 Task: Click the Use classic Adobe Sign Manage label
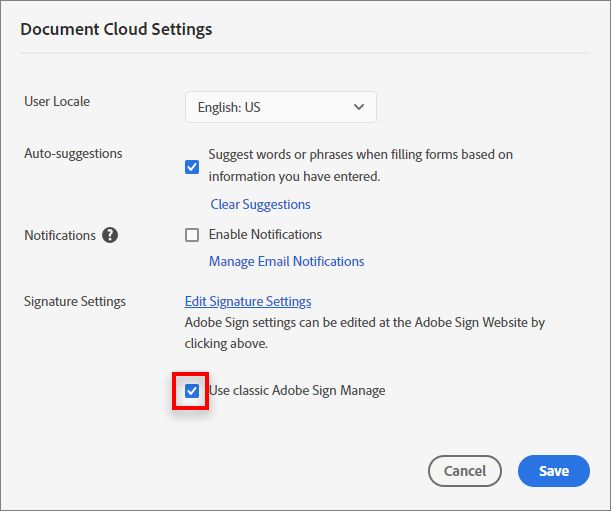[x=296, y=391]
